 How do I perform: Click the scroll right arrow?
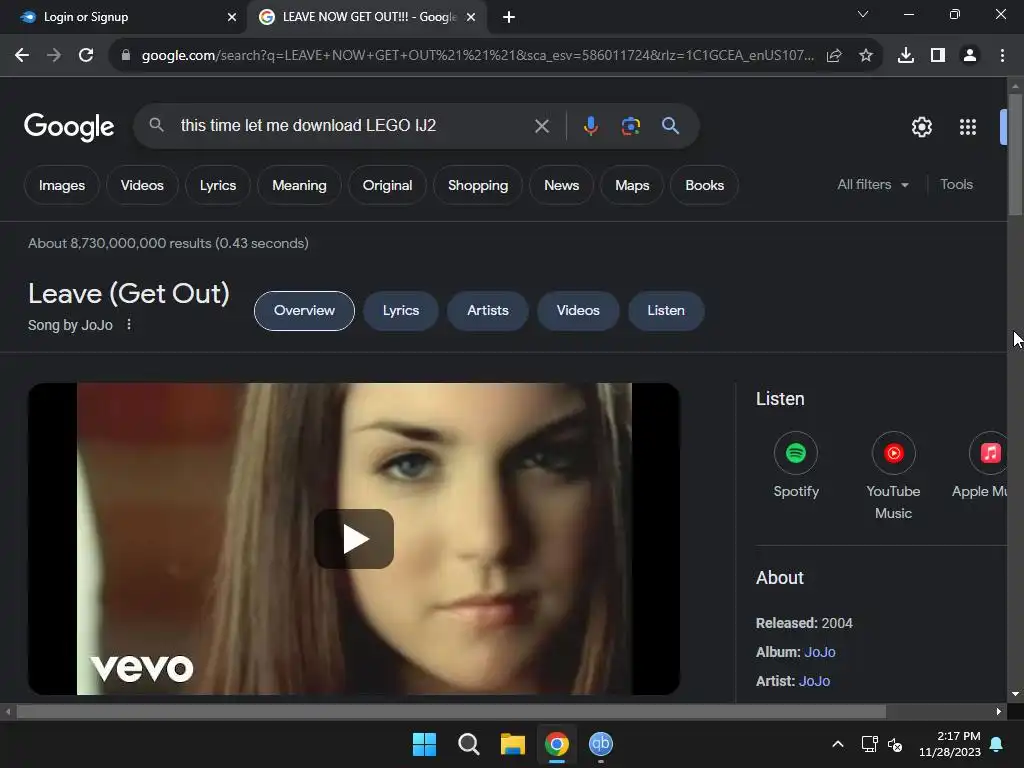[x=999, y=711]
